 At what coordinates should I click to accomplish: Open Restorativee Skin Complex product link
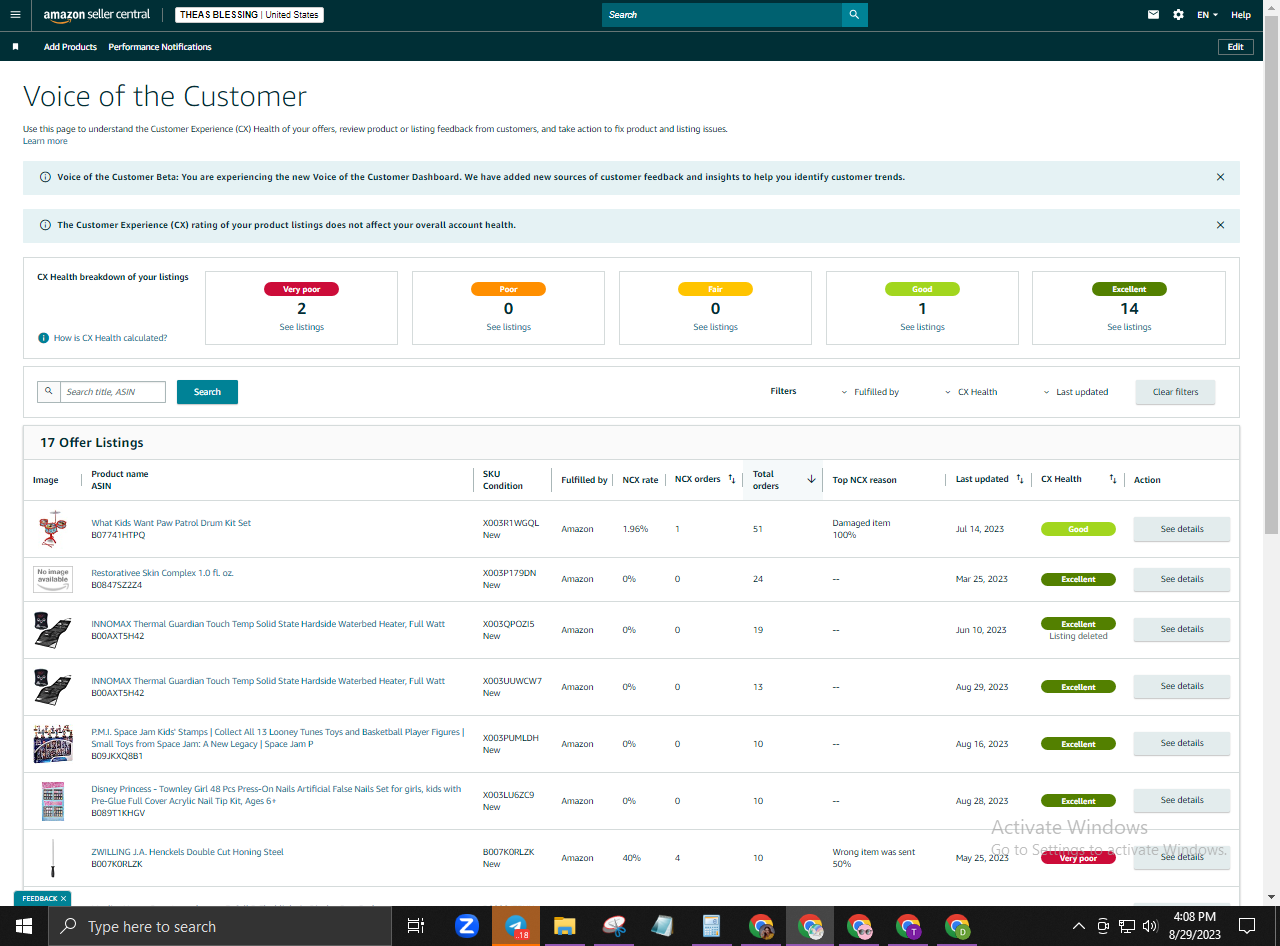(x=162, y=573)
